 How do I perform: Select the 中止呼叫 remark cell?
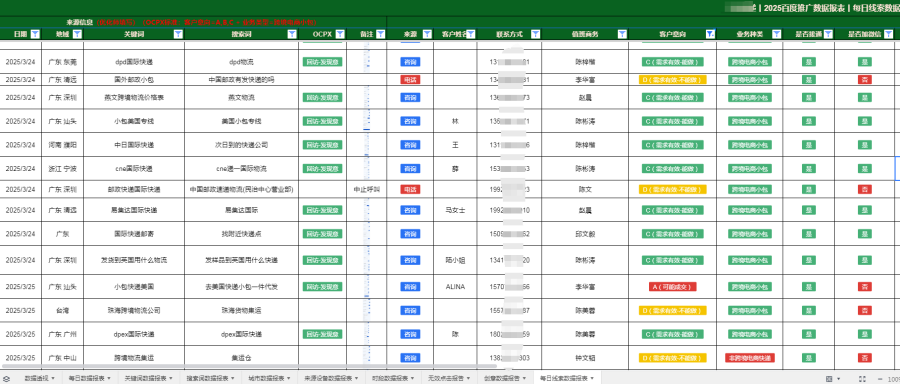point(367,189)
